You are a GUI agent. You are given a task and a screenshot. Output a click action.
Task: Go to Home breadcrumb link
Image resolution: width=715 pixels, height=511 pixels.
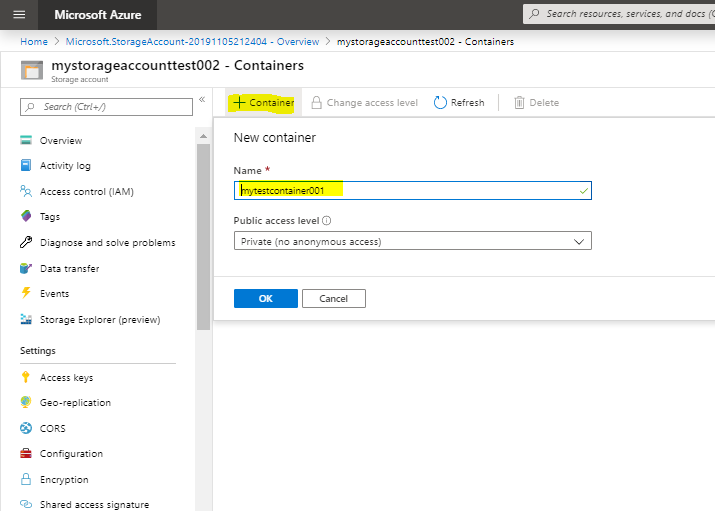click(x=33, y=41)
